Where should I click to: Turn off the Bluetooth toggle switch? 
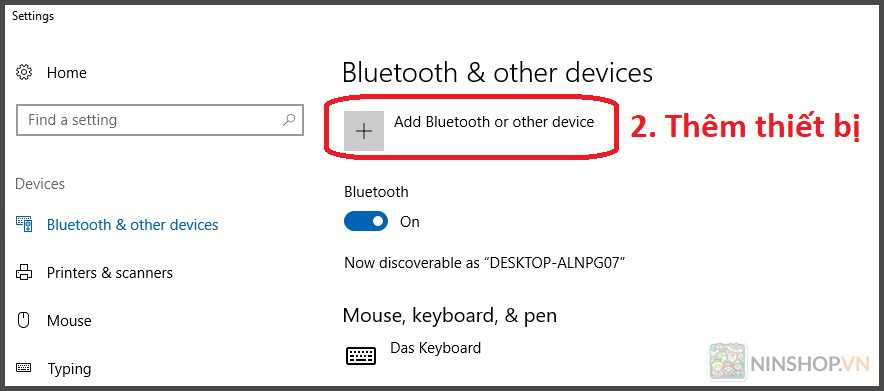366,221
